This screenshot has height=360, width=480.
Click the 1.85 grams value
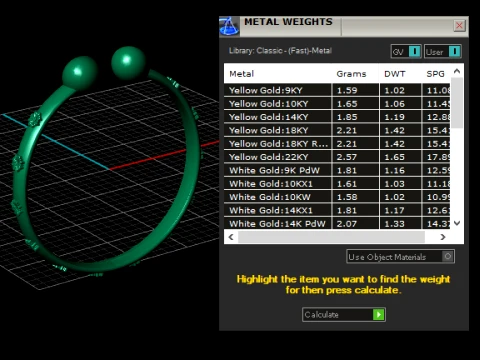[x=347, y=117]
